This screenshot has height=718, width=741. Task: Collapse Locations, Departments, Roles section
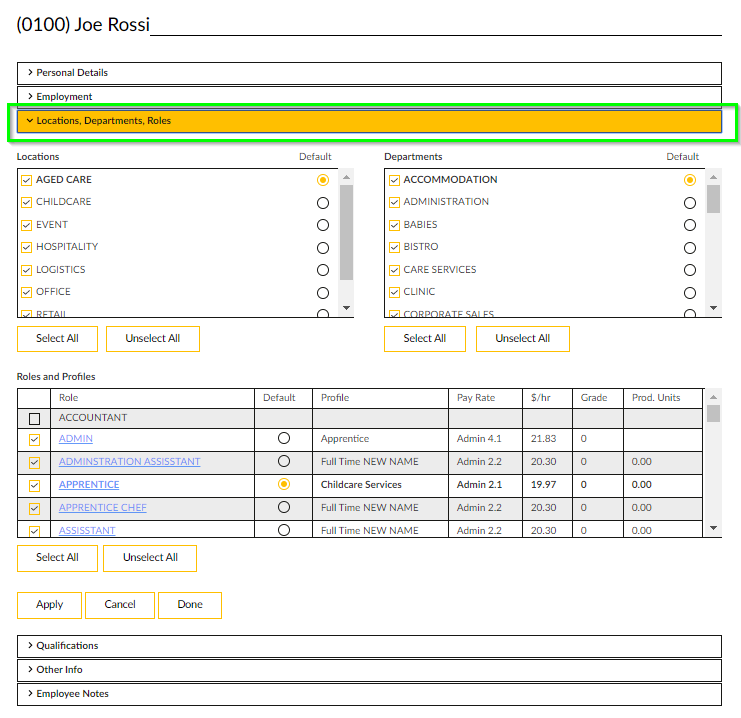point(104,121)
